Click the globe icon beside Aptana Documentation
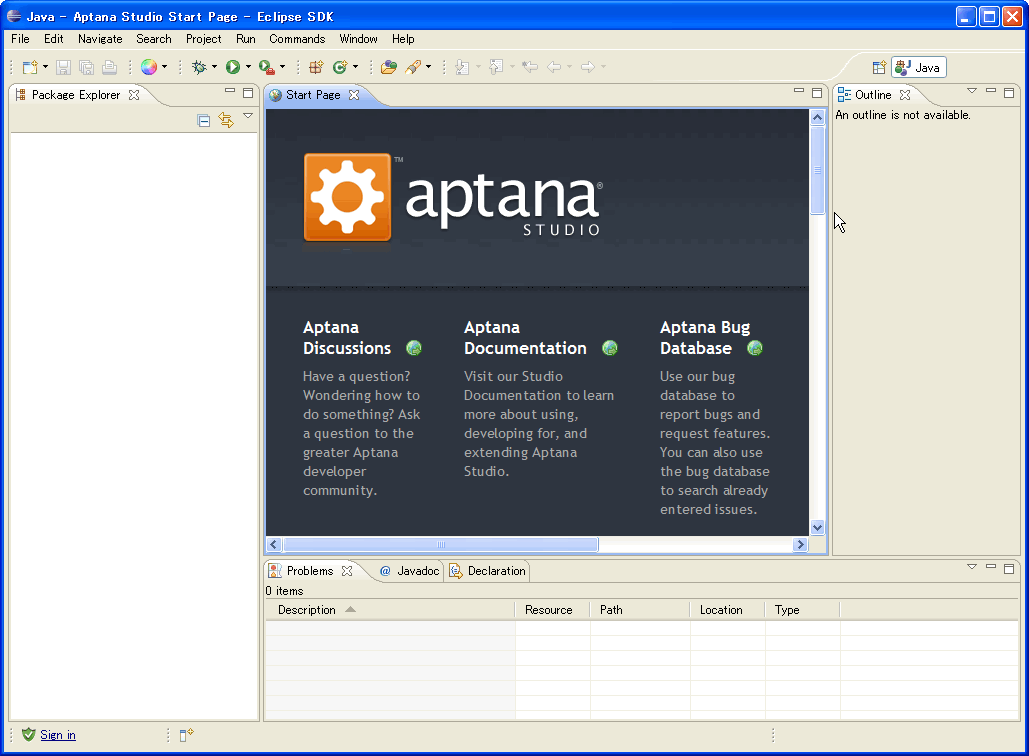 pos(610,348)
